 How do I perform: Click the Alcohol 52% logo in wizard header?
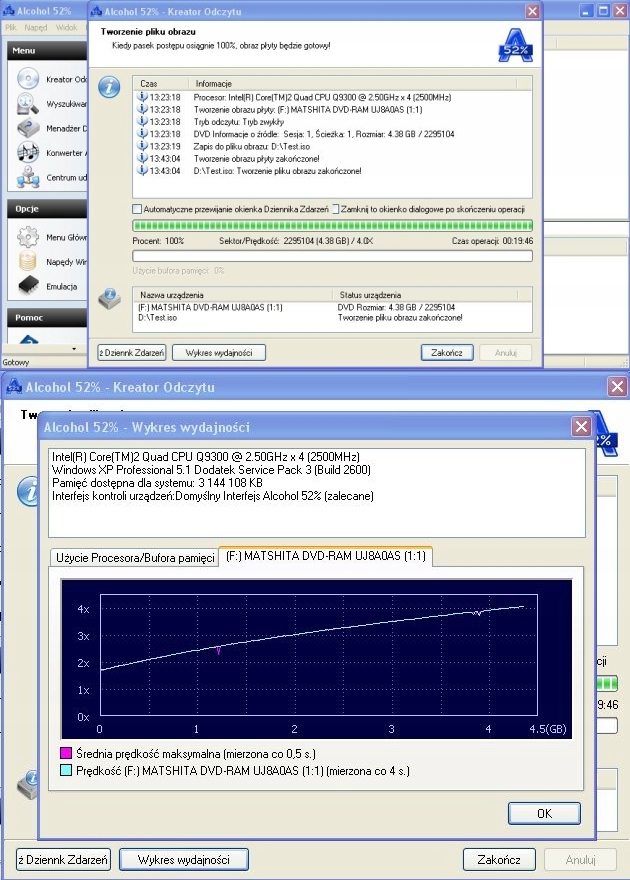[515, 45]
